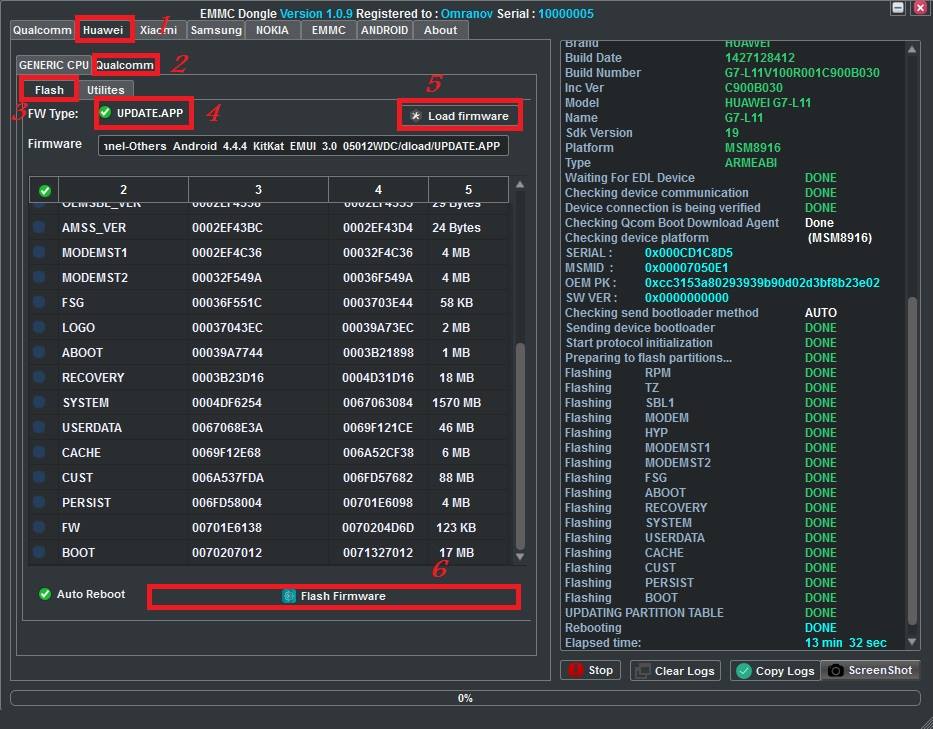This screenshot has width=933, height=729.
Task: Click partition table scrollbar up arrow
Action: [520, 185]
